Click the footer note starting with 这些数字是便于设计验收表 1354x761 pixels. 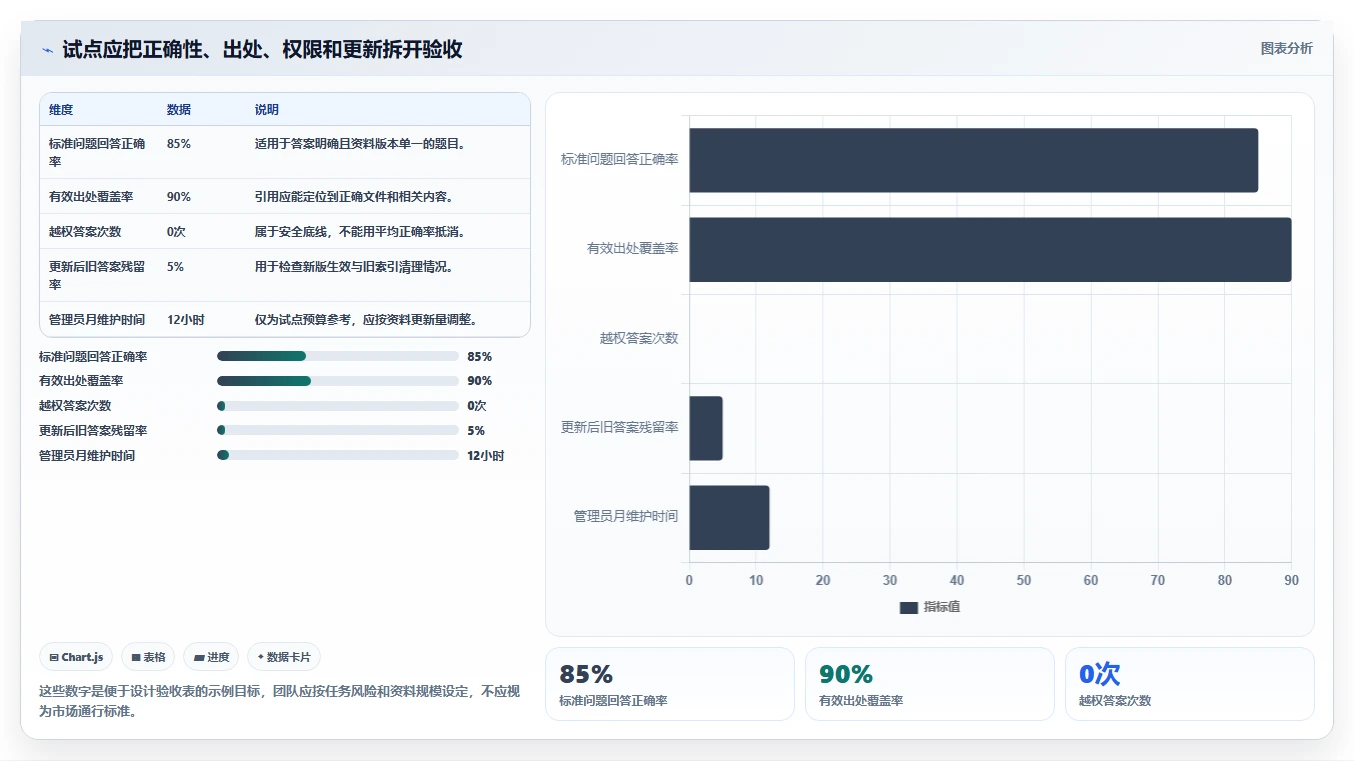click(280, 701)
